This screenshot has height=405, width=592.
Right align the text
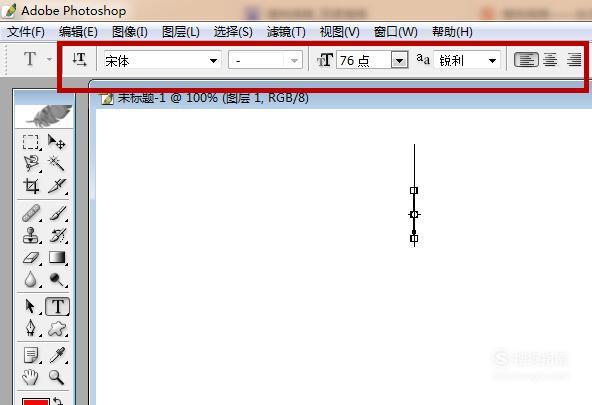tap(574, 60)
